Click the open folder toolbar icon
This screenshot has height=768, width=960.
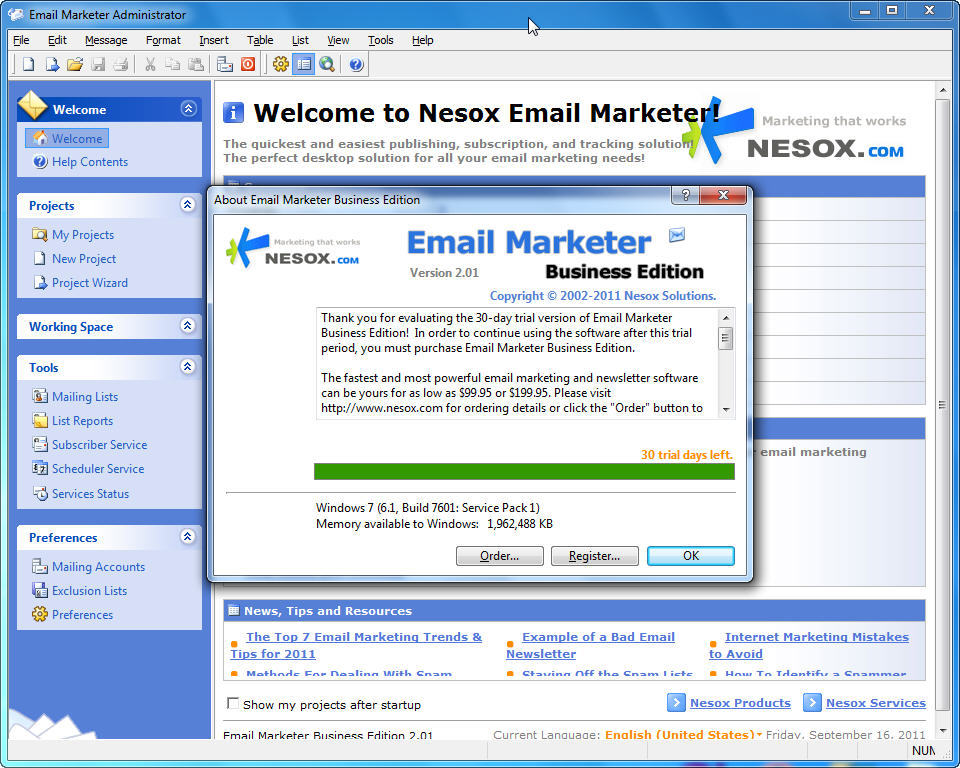point(75,64)
